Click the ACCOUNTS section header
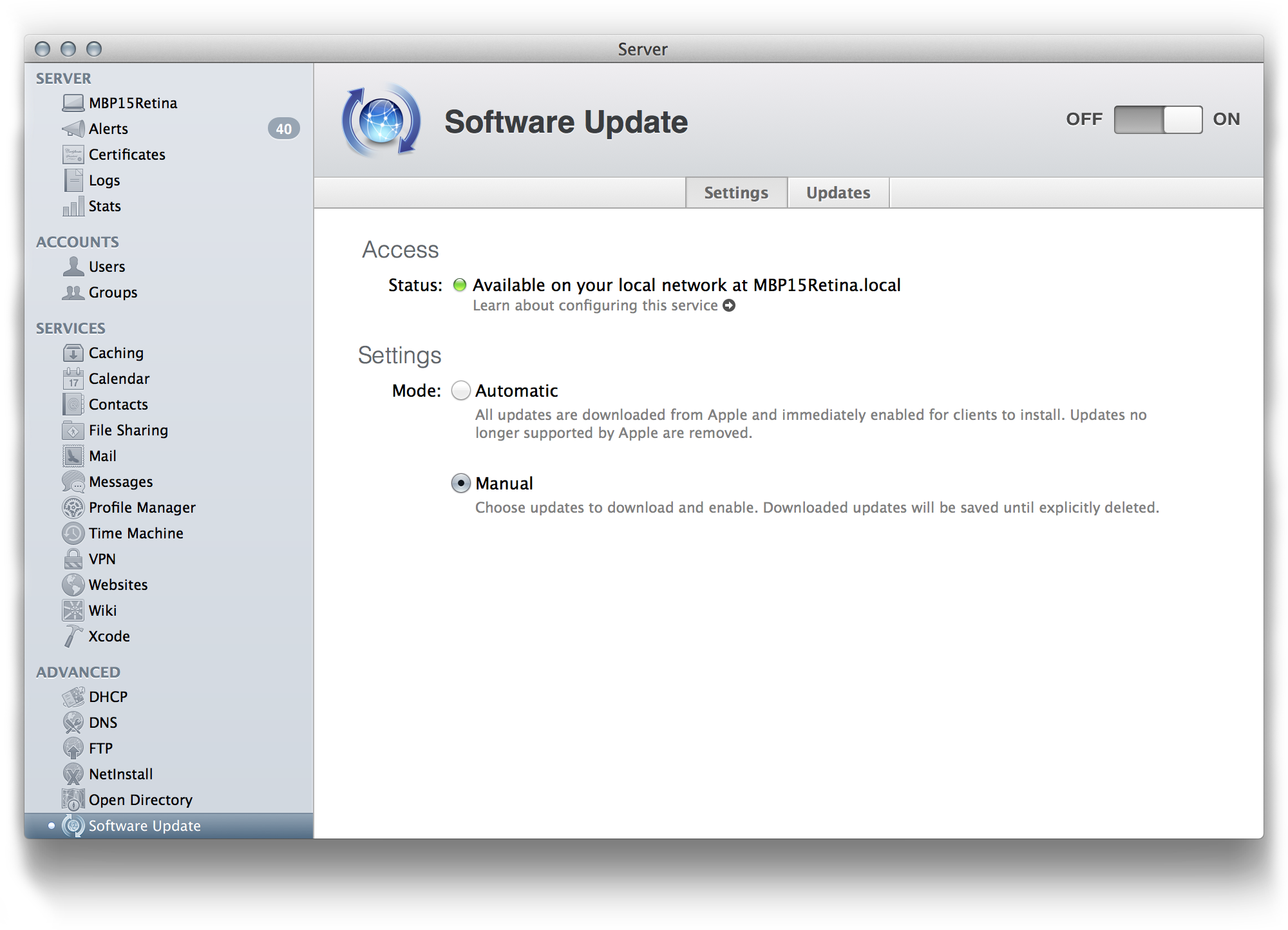The width and height of the screenshot is (1288, 930). coord(77,242)
